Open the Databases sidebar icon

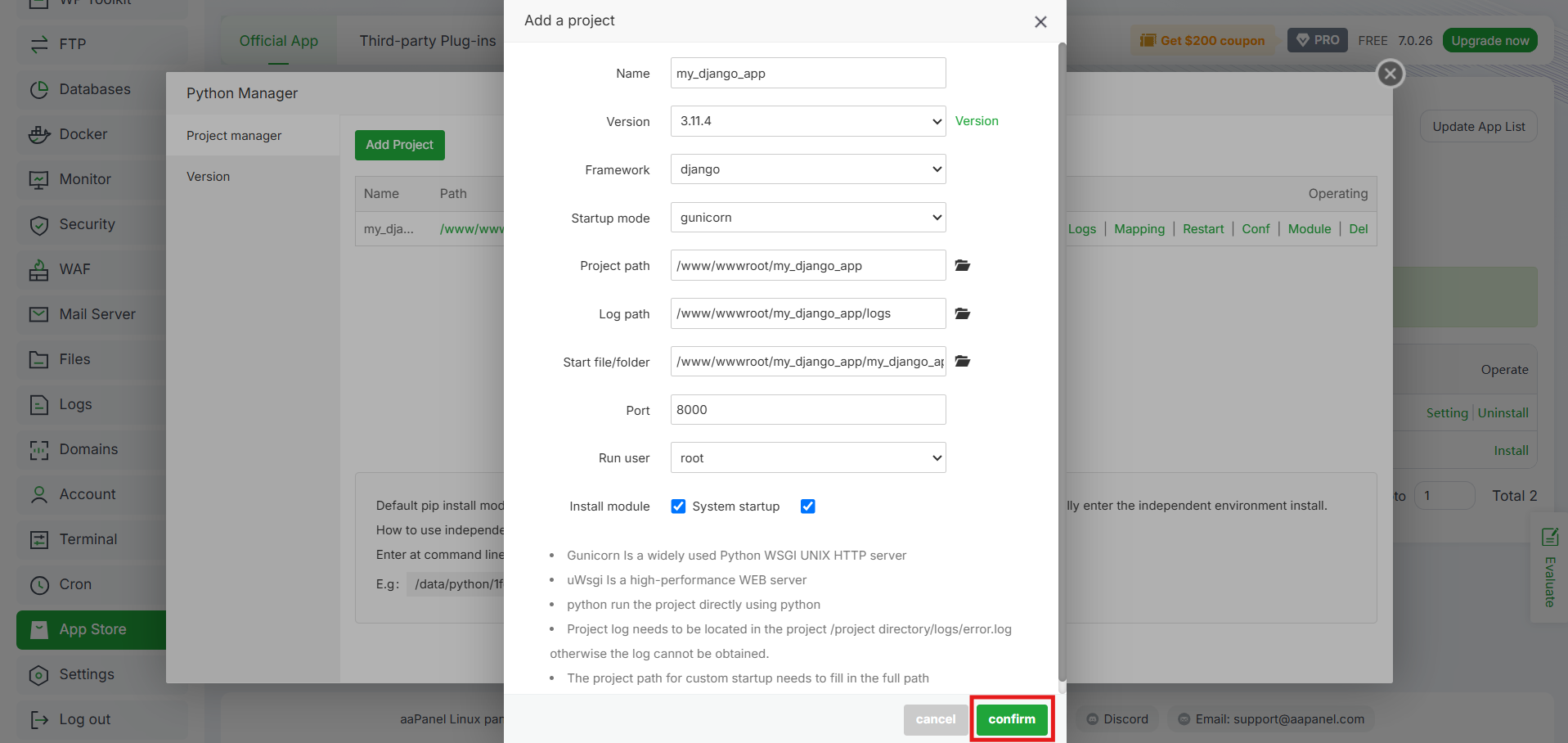39,89
